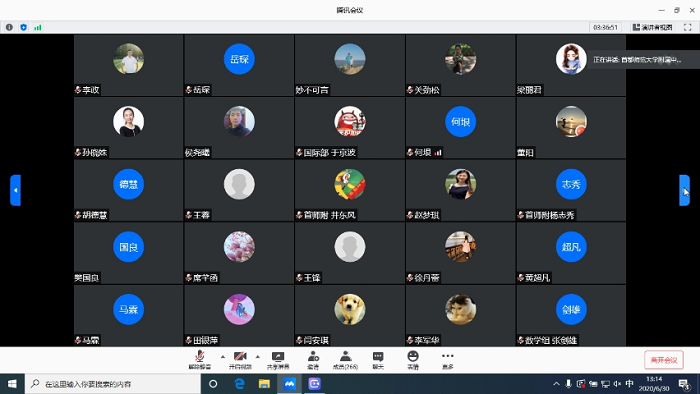Click the blue security shield icon
The image size is (700, 394).
pos(24,27)
